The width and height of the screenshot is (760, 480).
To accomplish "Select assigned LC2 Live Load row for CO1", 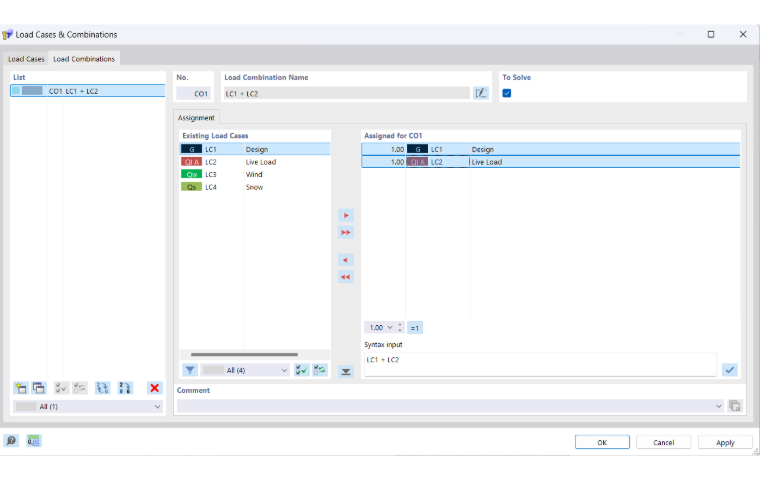I will (551, 162).
